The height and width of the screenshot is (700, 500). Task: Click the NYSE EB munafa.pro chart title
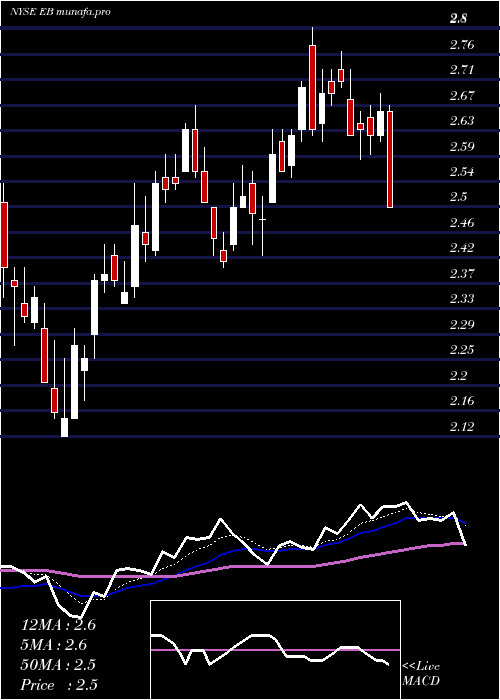(x=60, y=12)
